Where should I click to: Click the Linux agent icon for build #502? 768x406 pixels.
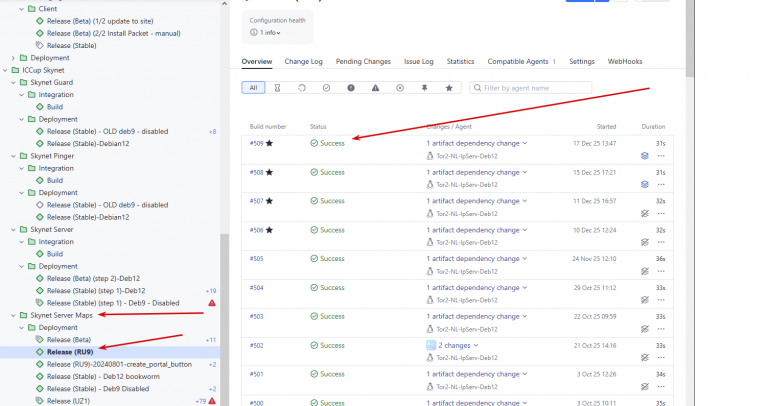coord(430,358)
